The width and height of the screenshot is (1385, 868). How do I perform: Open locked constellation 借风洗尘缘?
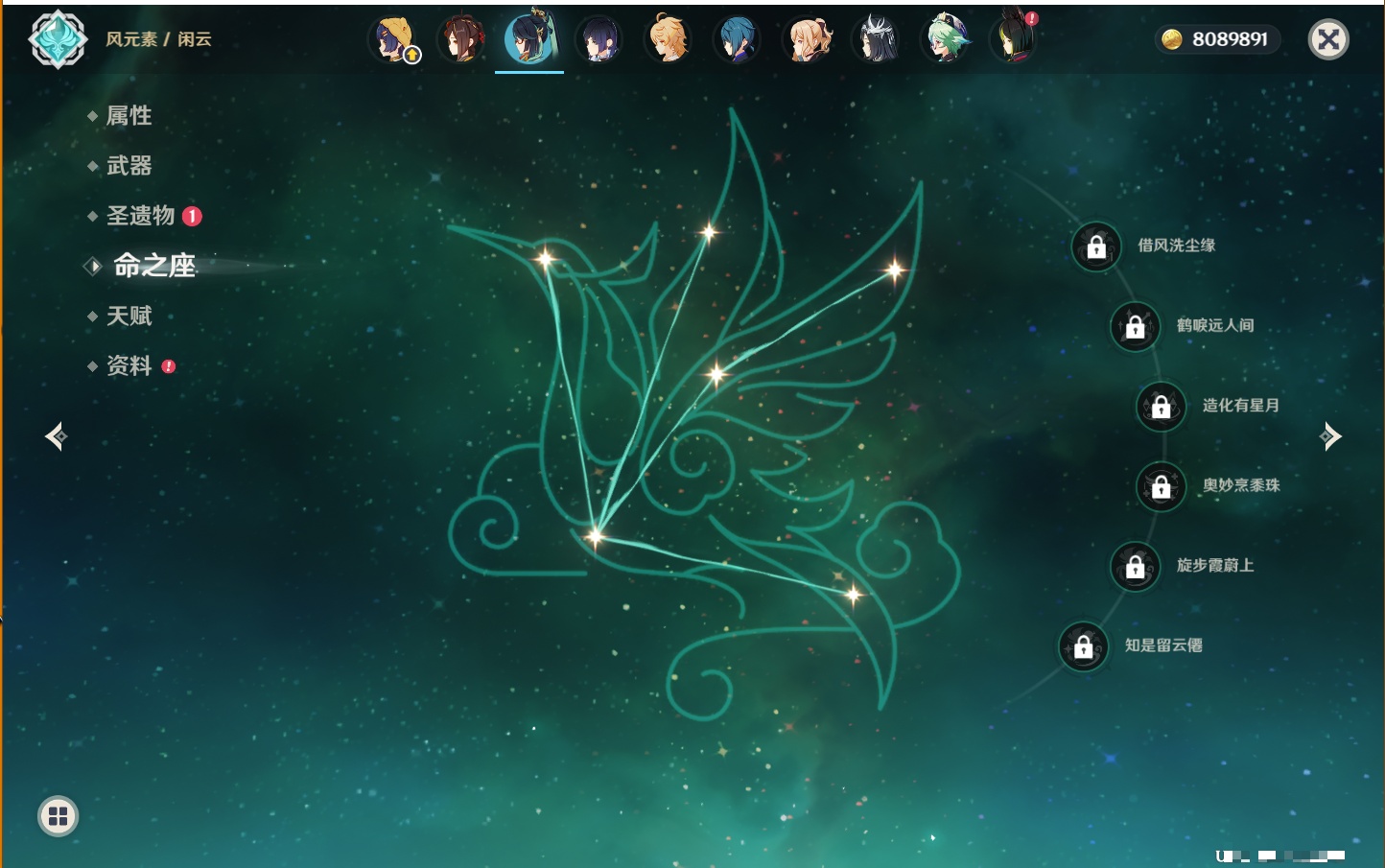tap(1096, 246)
